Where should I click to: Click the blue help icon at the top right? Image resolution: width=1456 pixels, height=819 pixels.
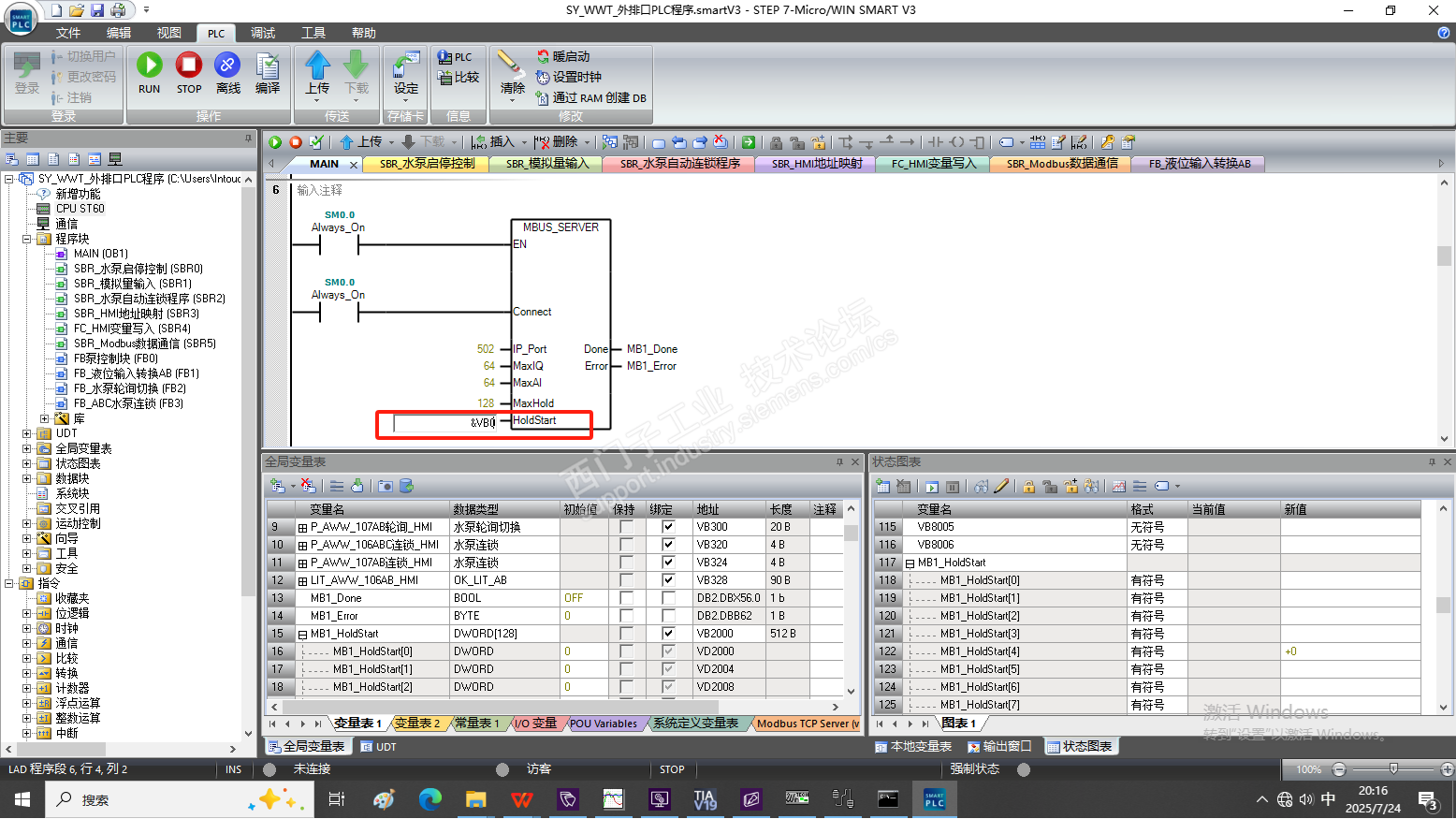[1443, 33]
